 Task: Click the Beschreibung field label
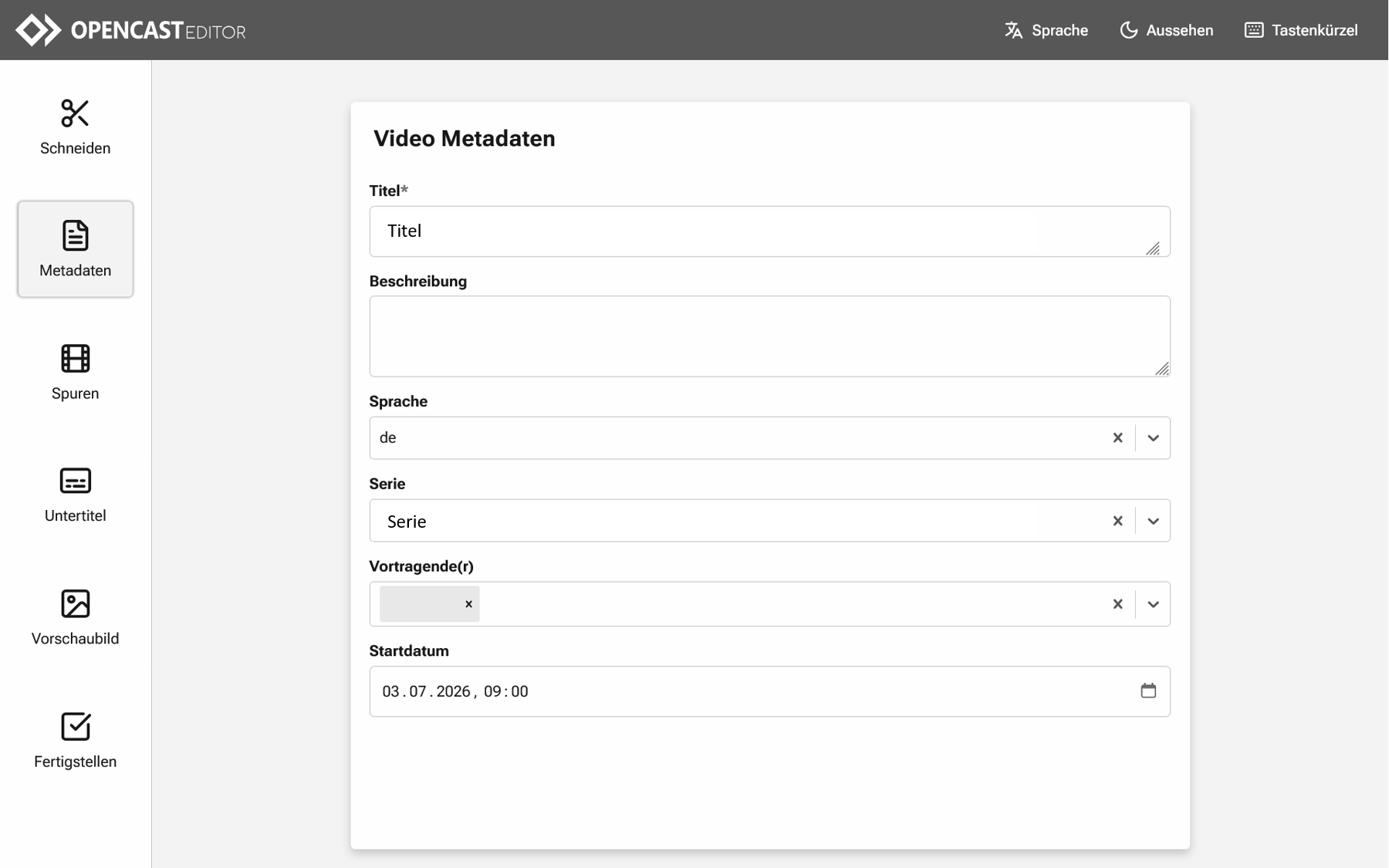pyautogui.click(x=418, y=282)
